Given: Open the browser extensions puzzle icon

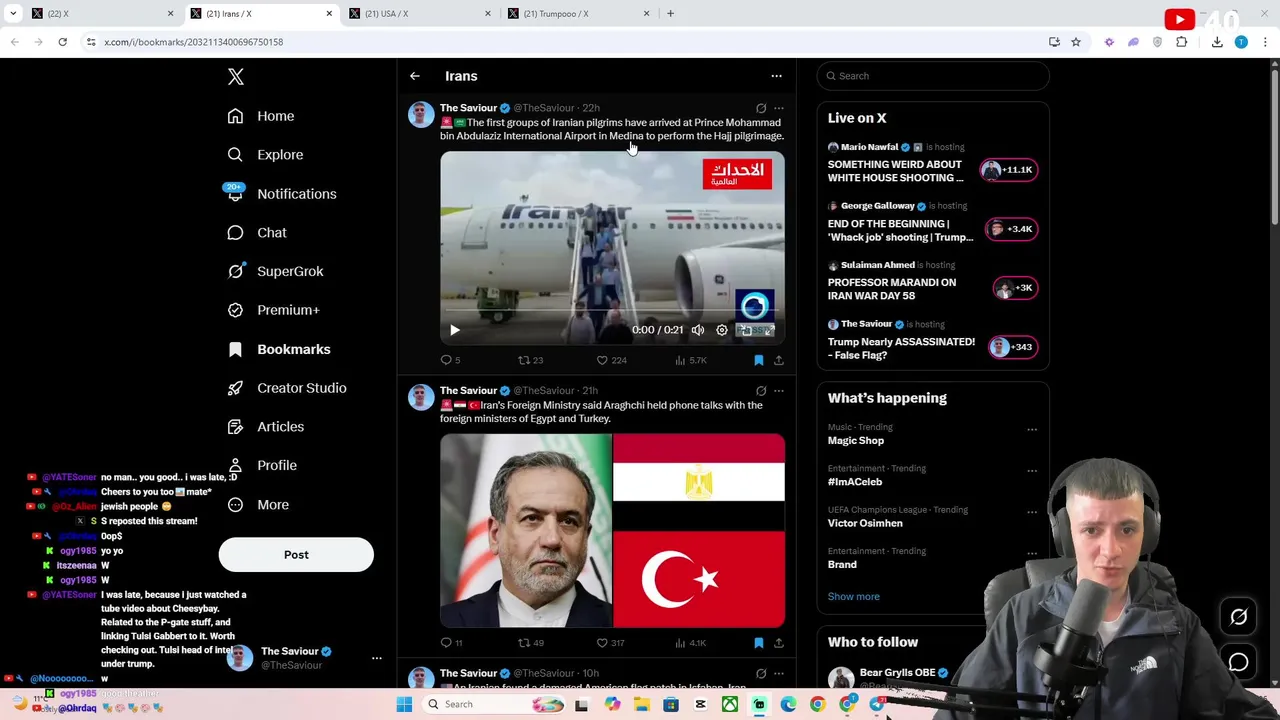Looking at the screenshot, I should pos(1182,42).
